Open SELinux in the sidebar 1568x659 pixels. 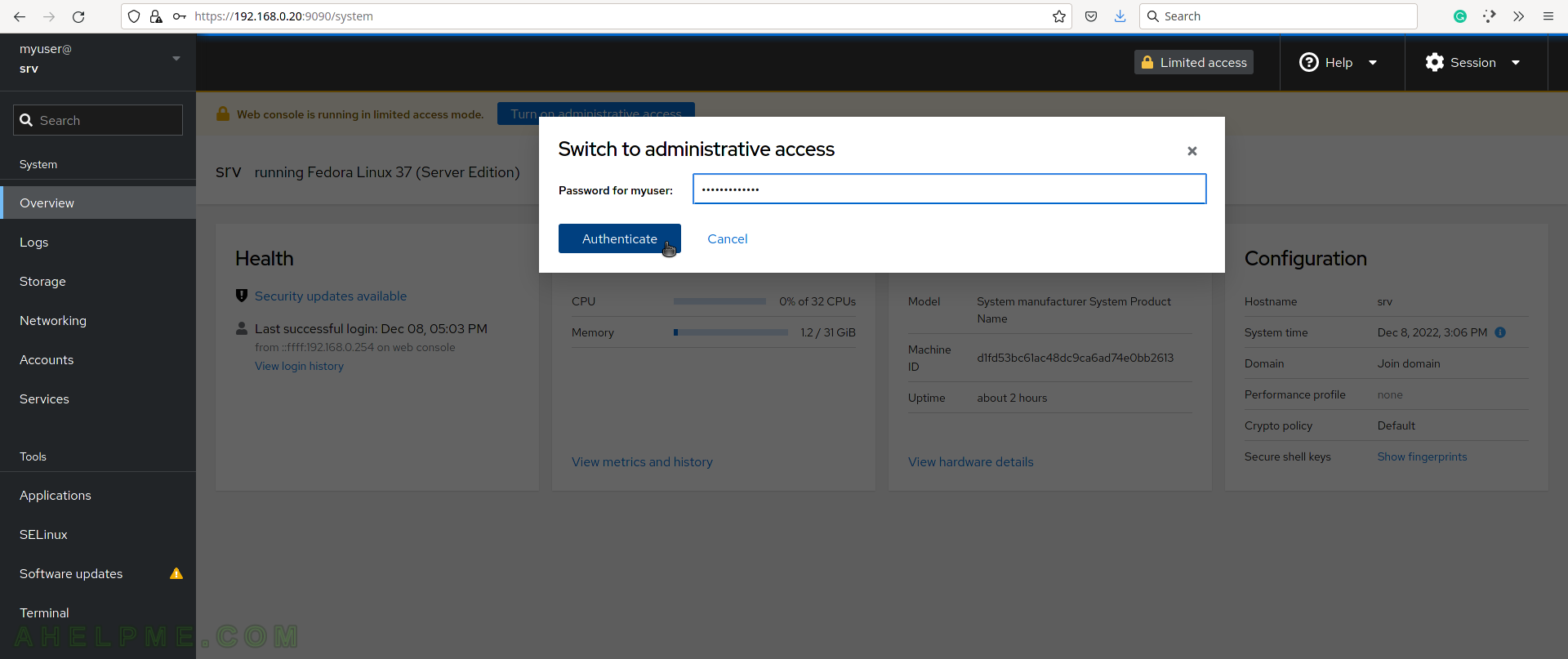(98, 534)
